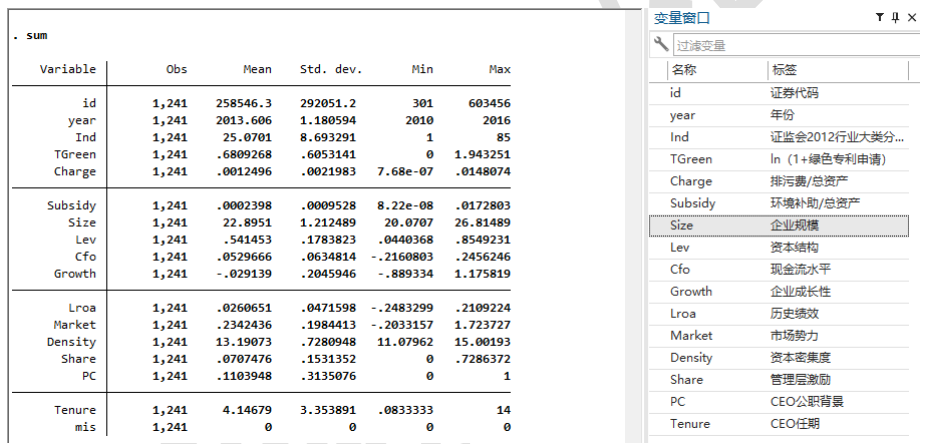Click the TGreen row name in results

[x=76, y=155]
